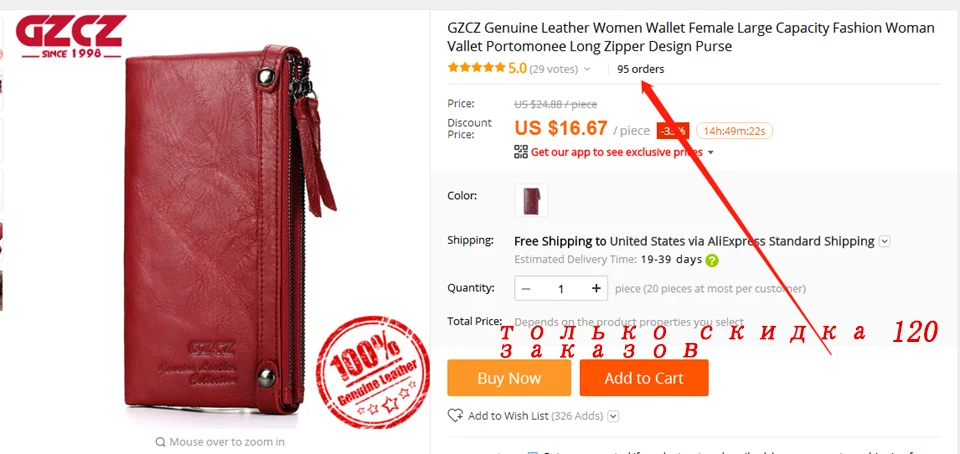The image size is (960, 454).
Task: Click the -33% discount badge
Action: (x=673, y=131)
